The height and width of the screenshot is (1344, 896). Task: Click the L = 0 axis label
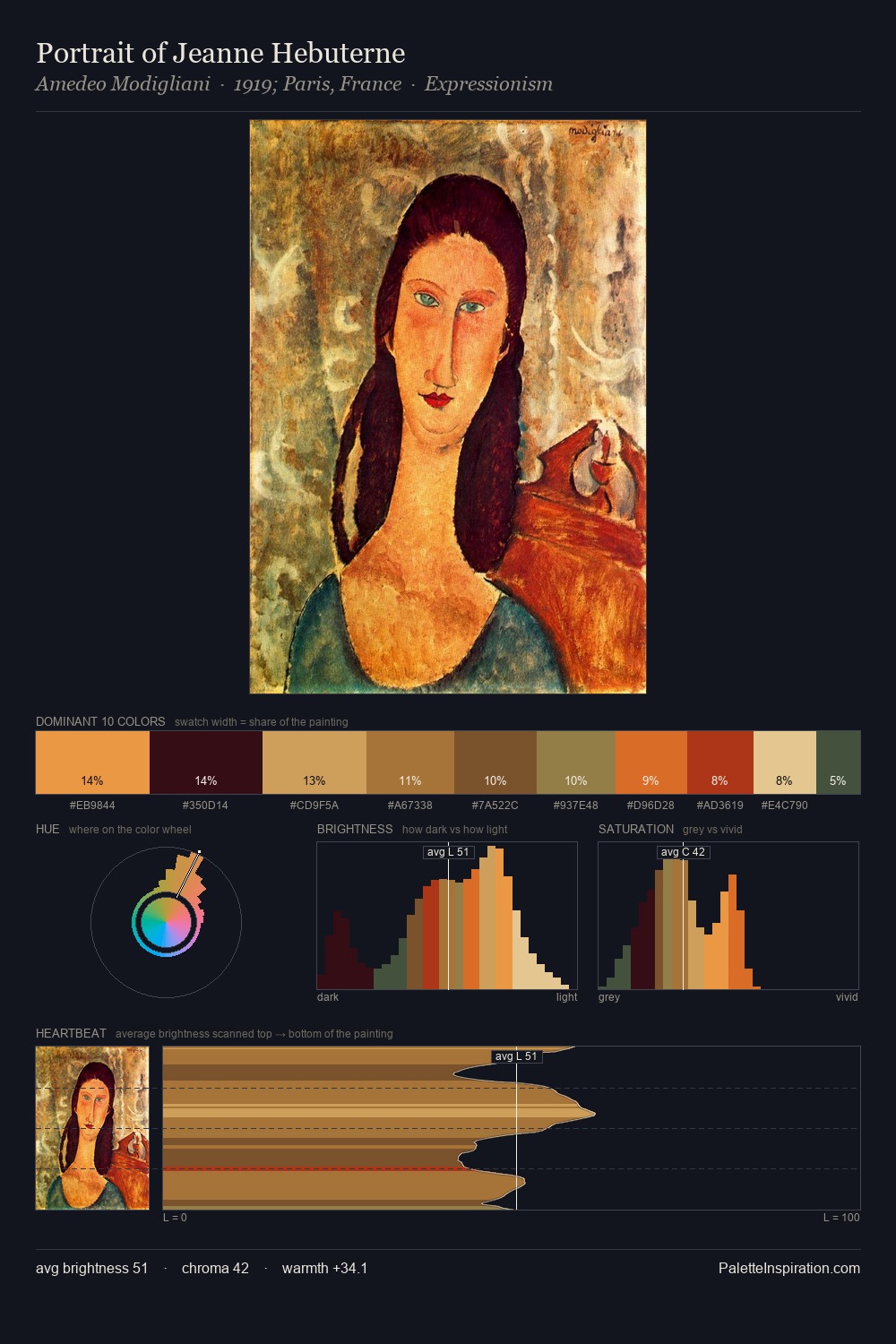coord(175,1218)
